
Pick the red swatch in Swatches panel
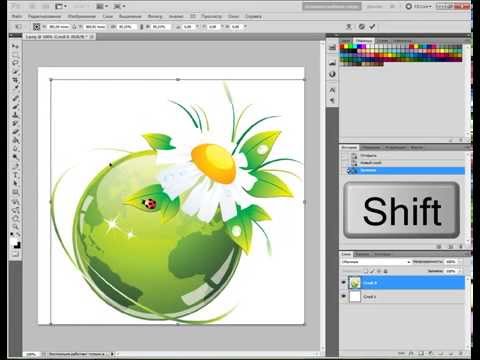(342, 47)
